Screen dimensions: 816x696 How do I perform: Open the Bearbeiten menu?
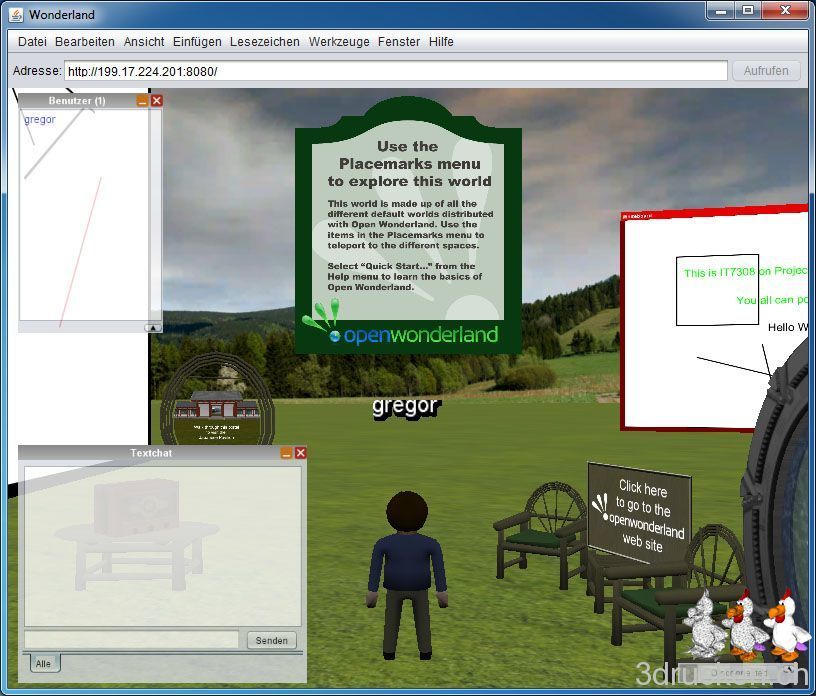pos(85,42)
